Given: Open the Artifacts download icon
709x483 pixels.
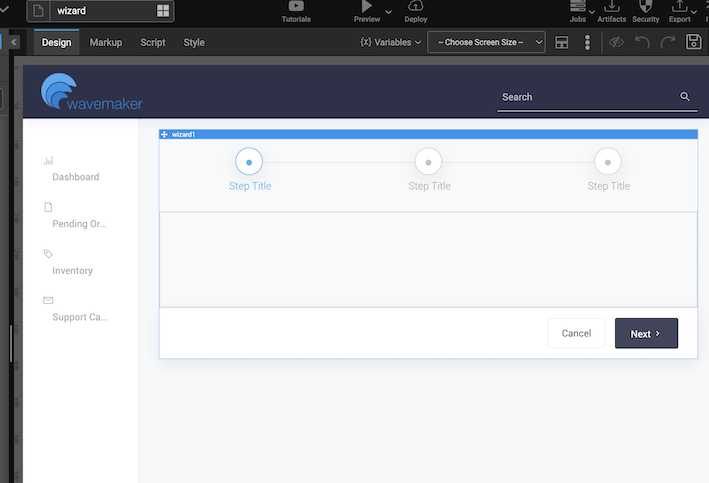Looking at the screenshot, I should click(x=612, y=7).
